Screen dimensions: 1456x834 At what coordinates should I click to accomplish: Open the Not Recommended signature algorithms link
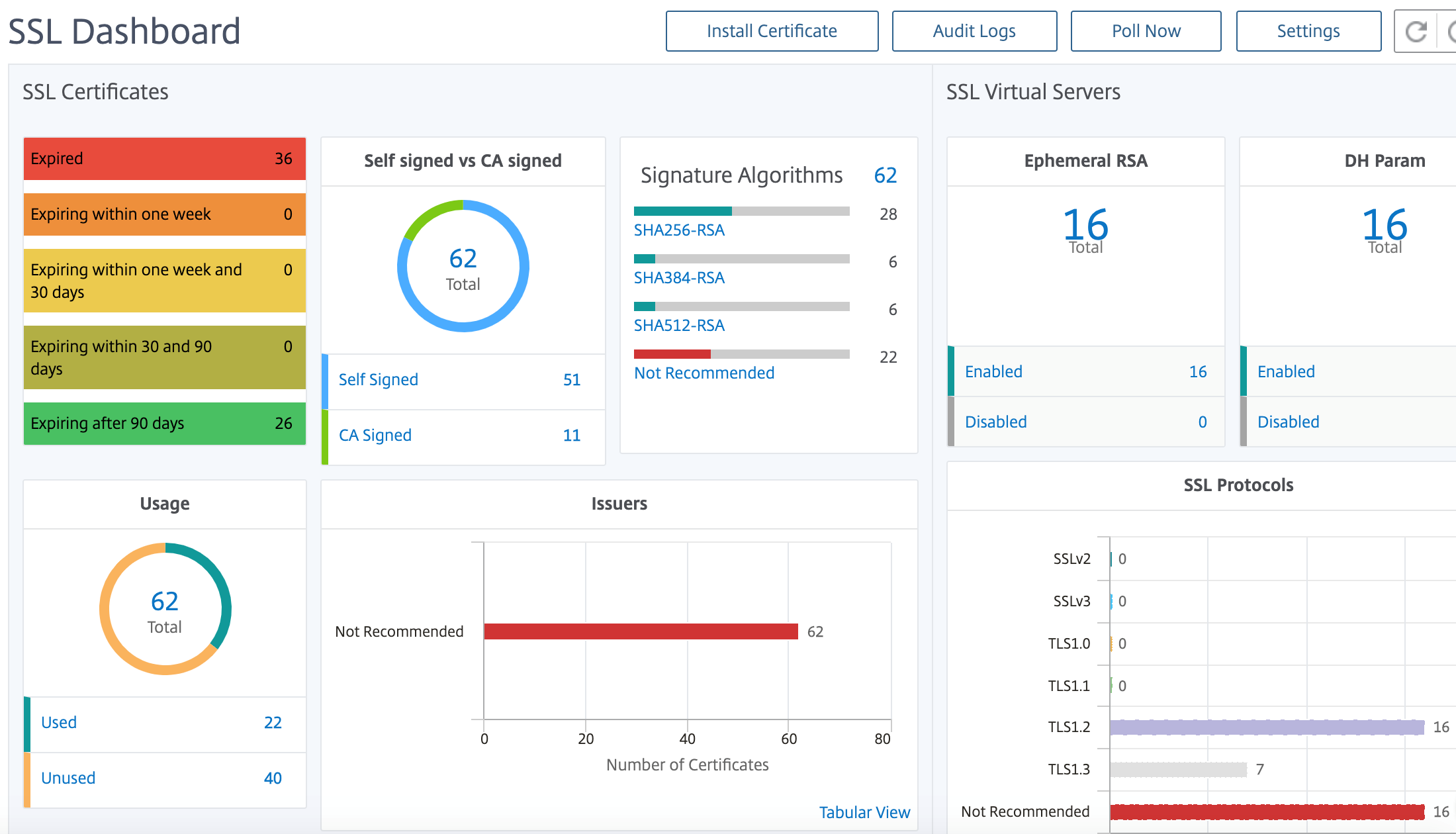[704, 373]
